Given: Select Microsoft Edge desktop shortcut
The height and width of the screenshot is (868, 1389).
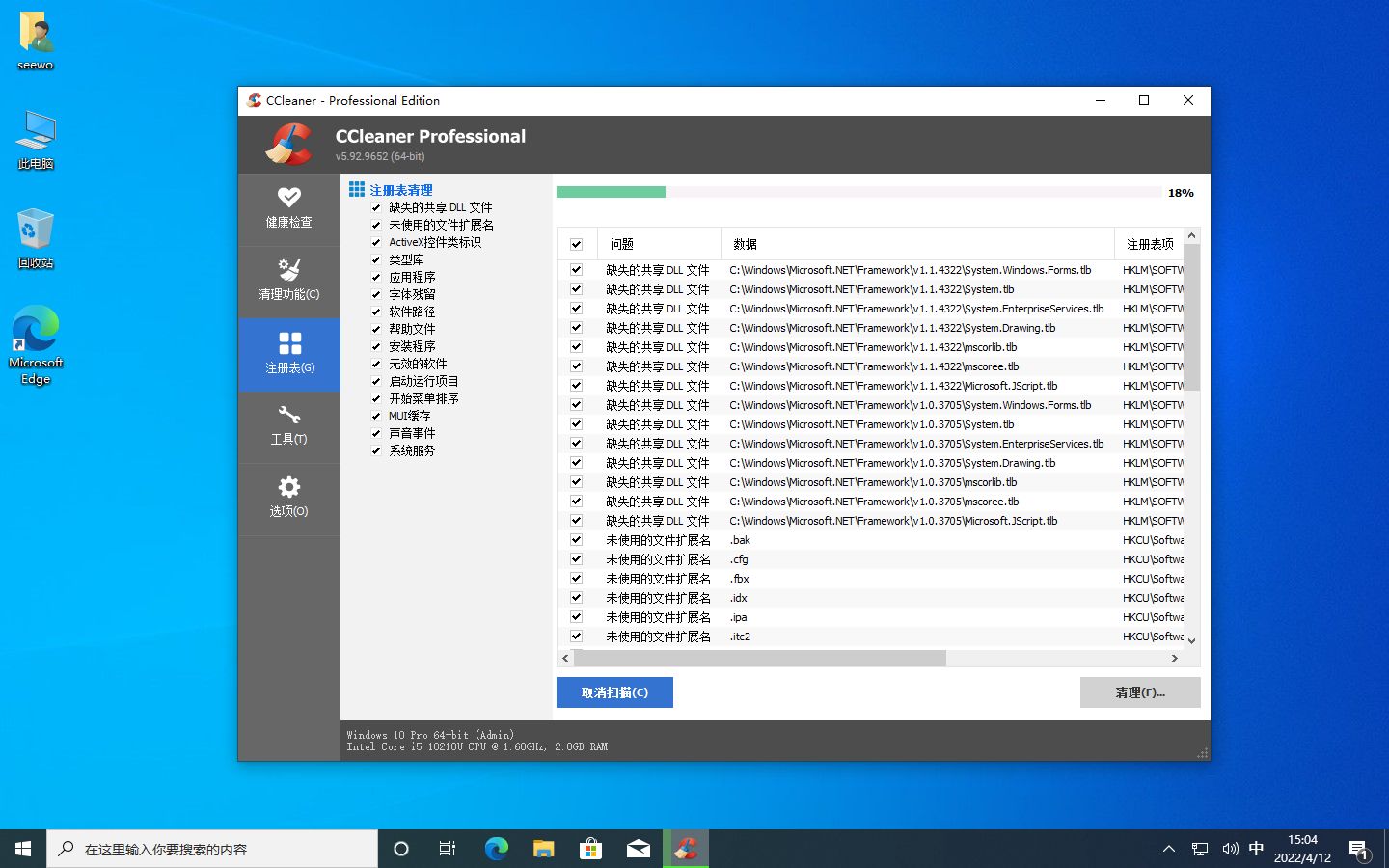Looking at the screenshot, I should click(x=36, y=344).
